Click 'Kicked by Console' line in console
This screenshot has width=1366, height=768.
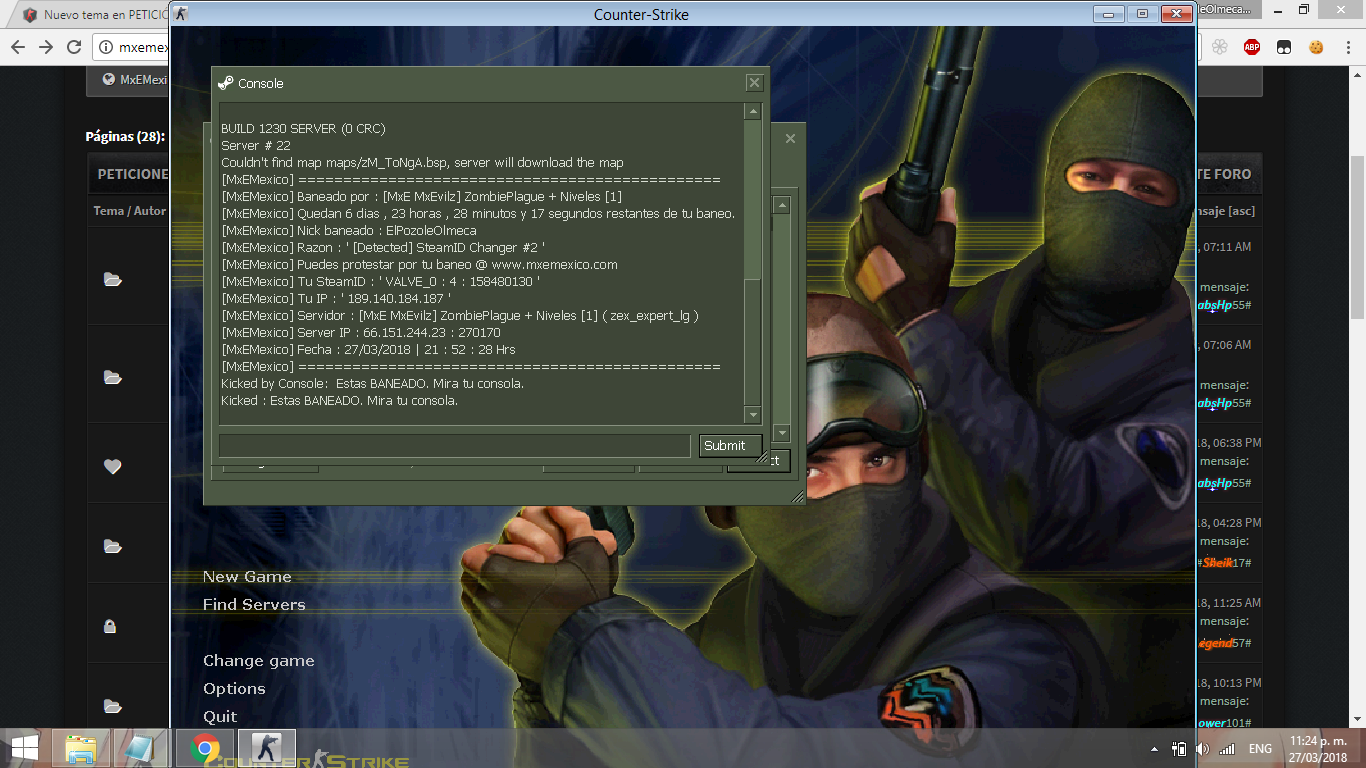click(x=372, y=384)
